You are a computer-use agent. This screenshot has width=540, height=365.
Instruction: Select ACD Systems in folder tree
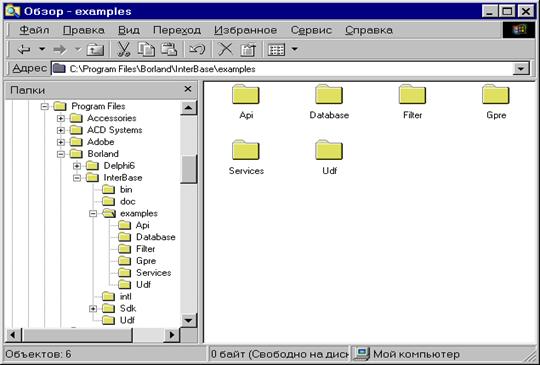tap(115, 130)
